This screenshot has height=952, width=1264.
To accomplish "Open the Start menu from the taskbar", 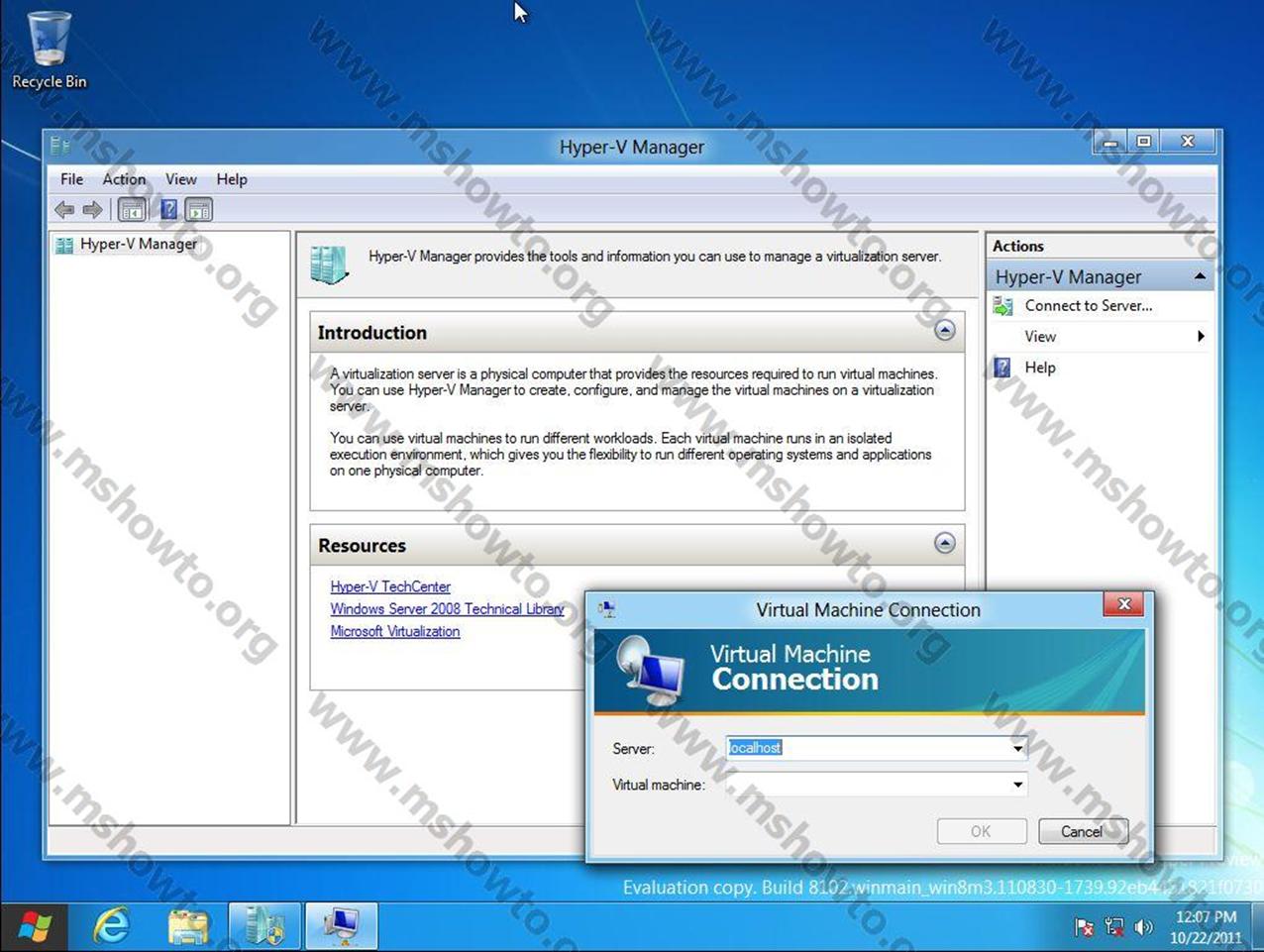I will click(x=36, y=927).
